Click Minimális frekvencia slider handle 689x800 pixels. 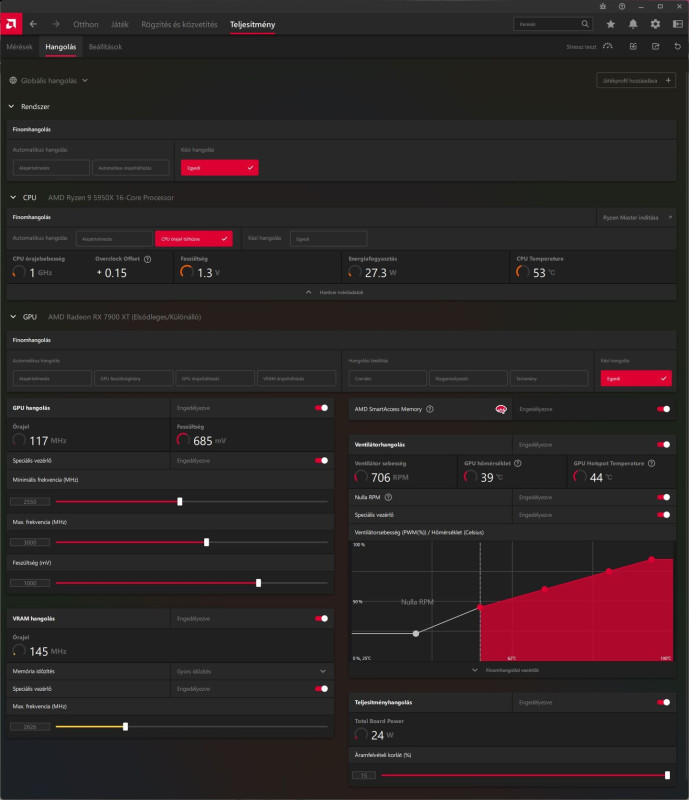click(180, 502)
